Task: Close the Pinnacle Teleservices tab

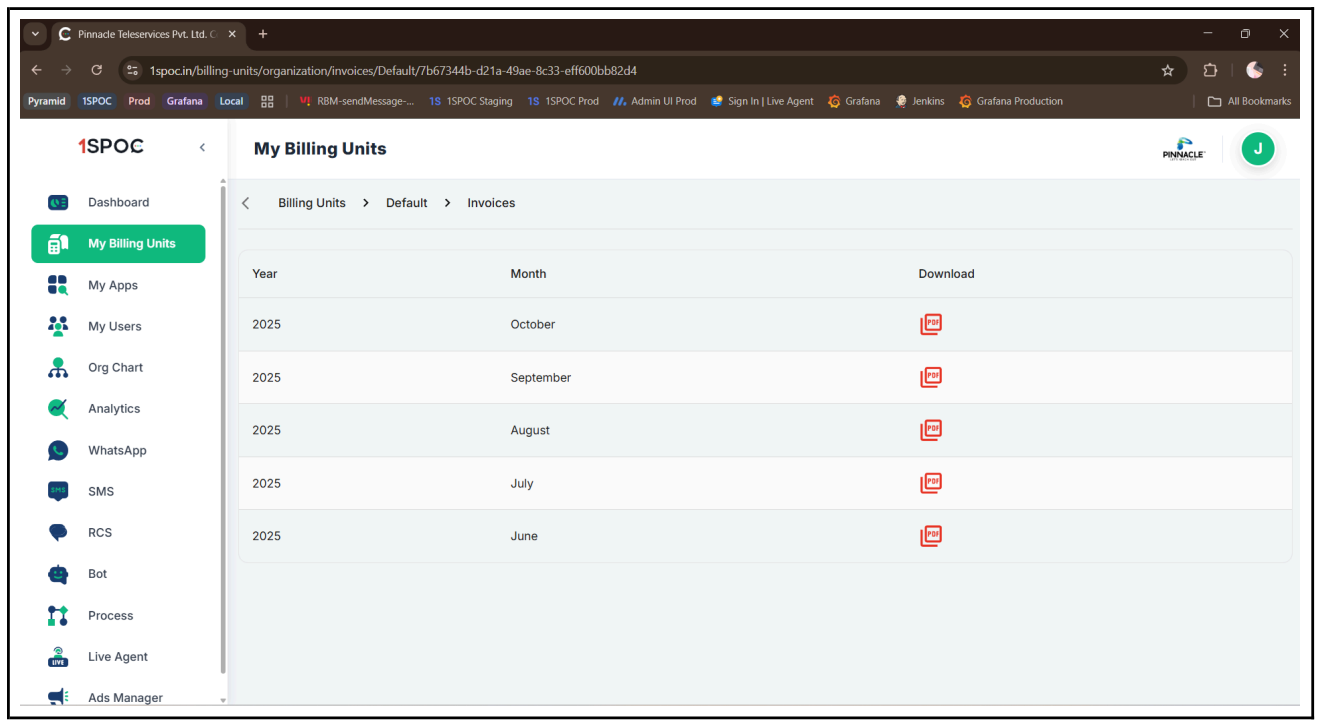Action: (x=232, y=34)
